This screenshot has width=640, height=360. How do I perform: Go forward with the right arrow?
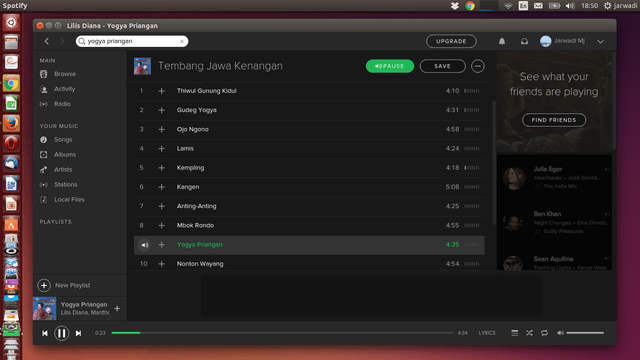point(62,41)
